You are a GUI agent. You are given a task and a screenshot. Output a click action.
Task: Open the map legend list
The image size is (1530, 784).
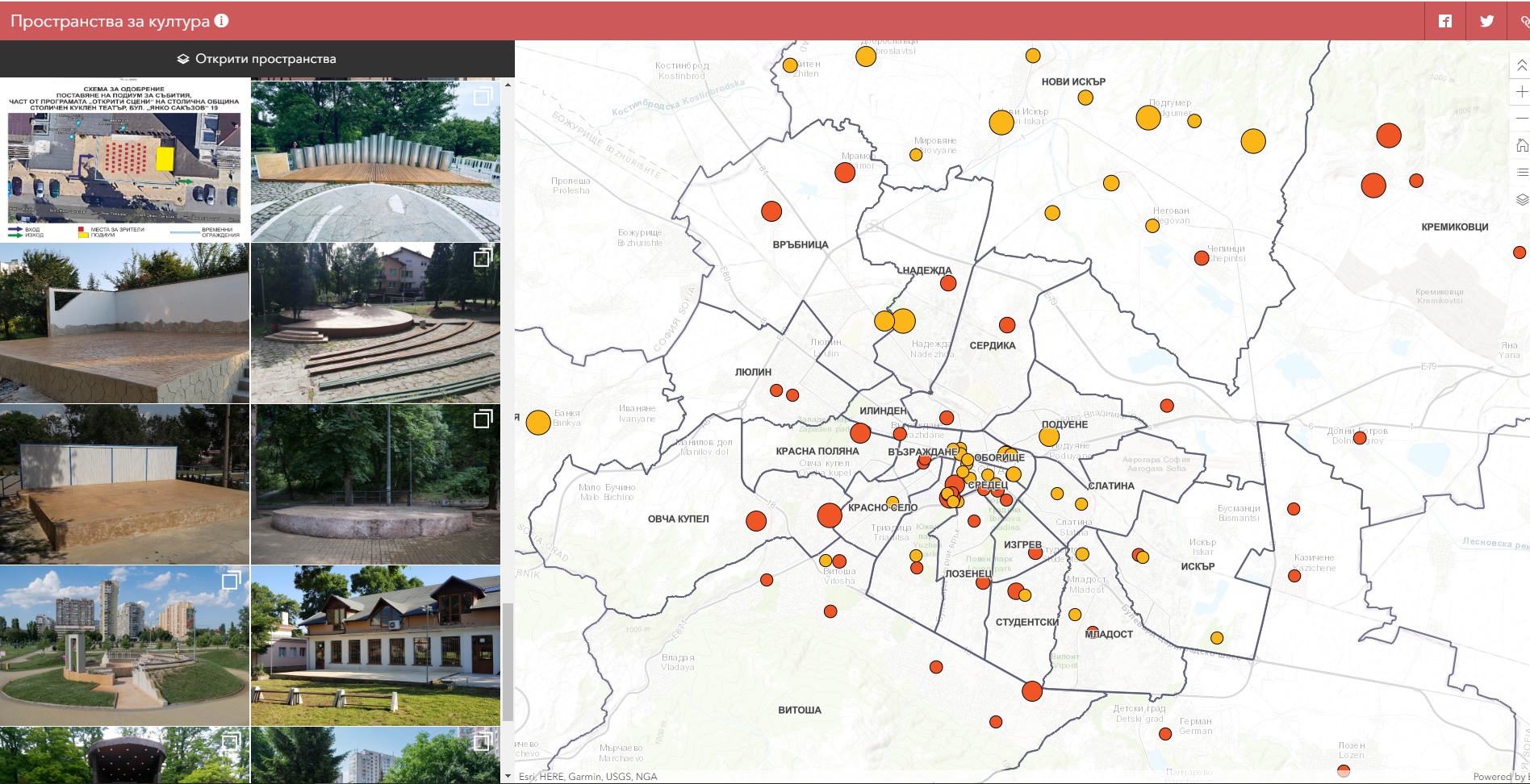tap(1521, 172)
